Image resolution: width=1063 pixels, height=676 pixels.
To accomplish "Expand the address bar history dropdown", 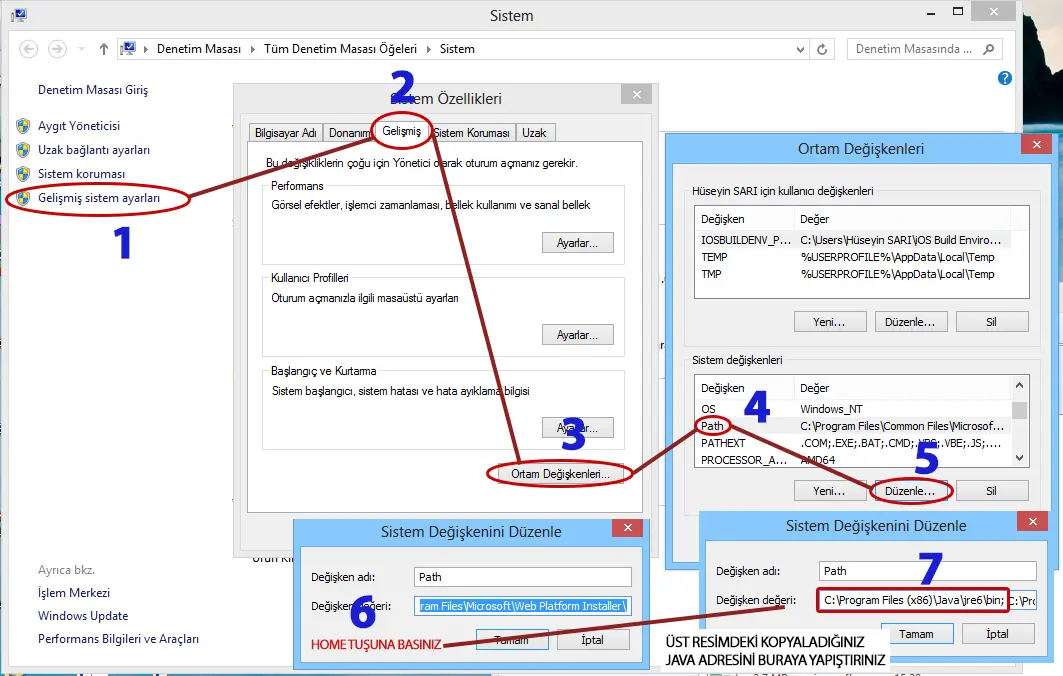I will [800, 49].
